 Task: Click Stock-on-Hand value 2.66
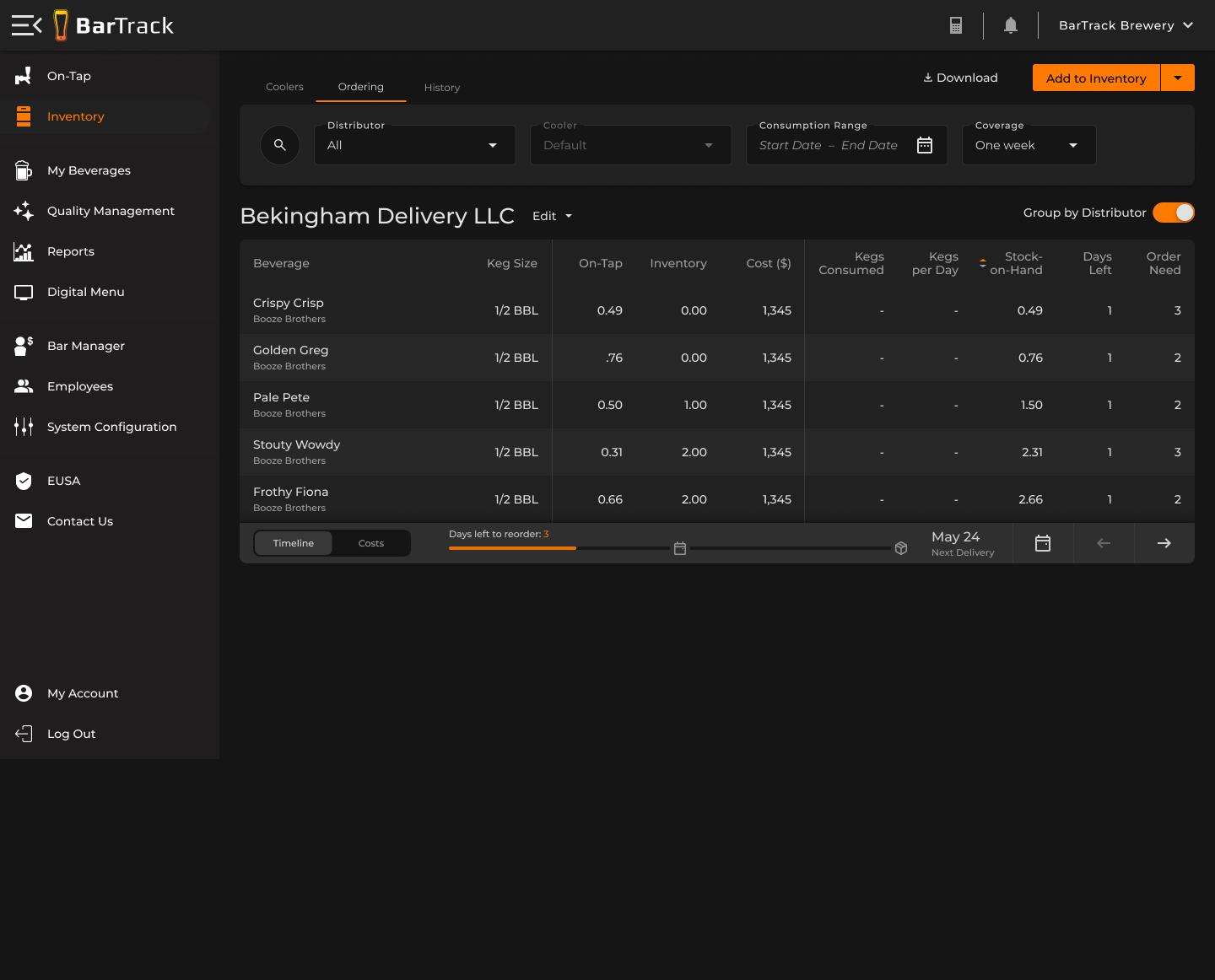tap(1030, 499)
